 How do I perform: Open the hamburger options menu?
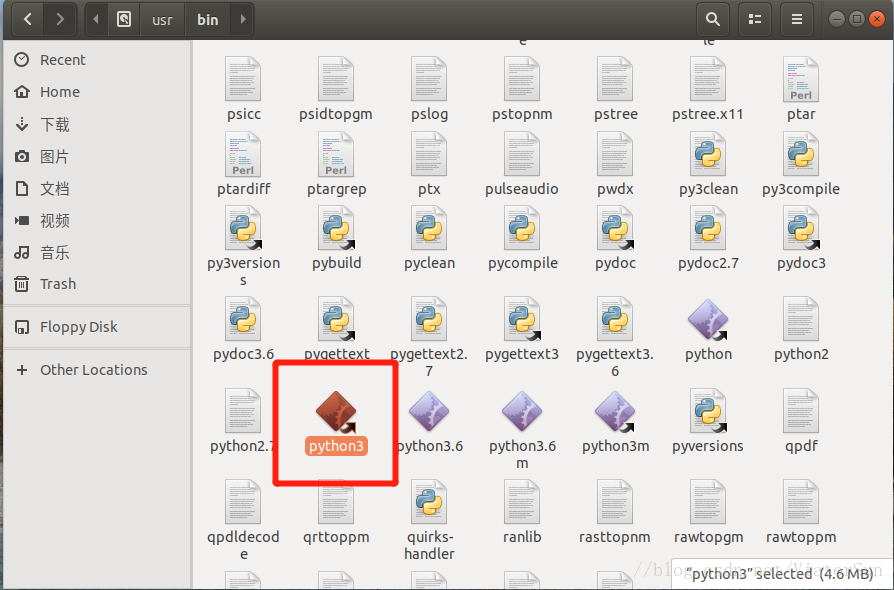coord(797,19)
